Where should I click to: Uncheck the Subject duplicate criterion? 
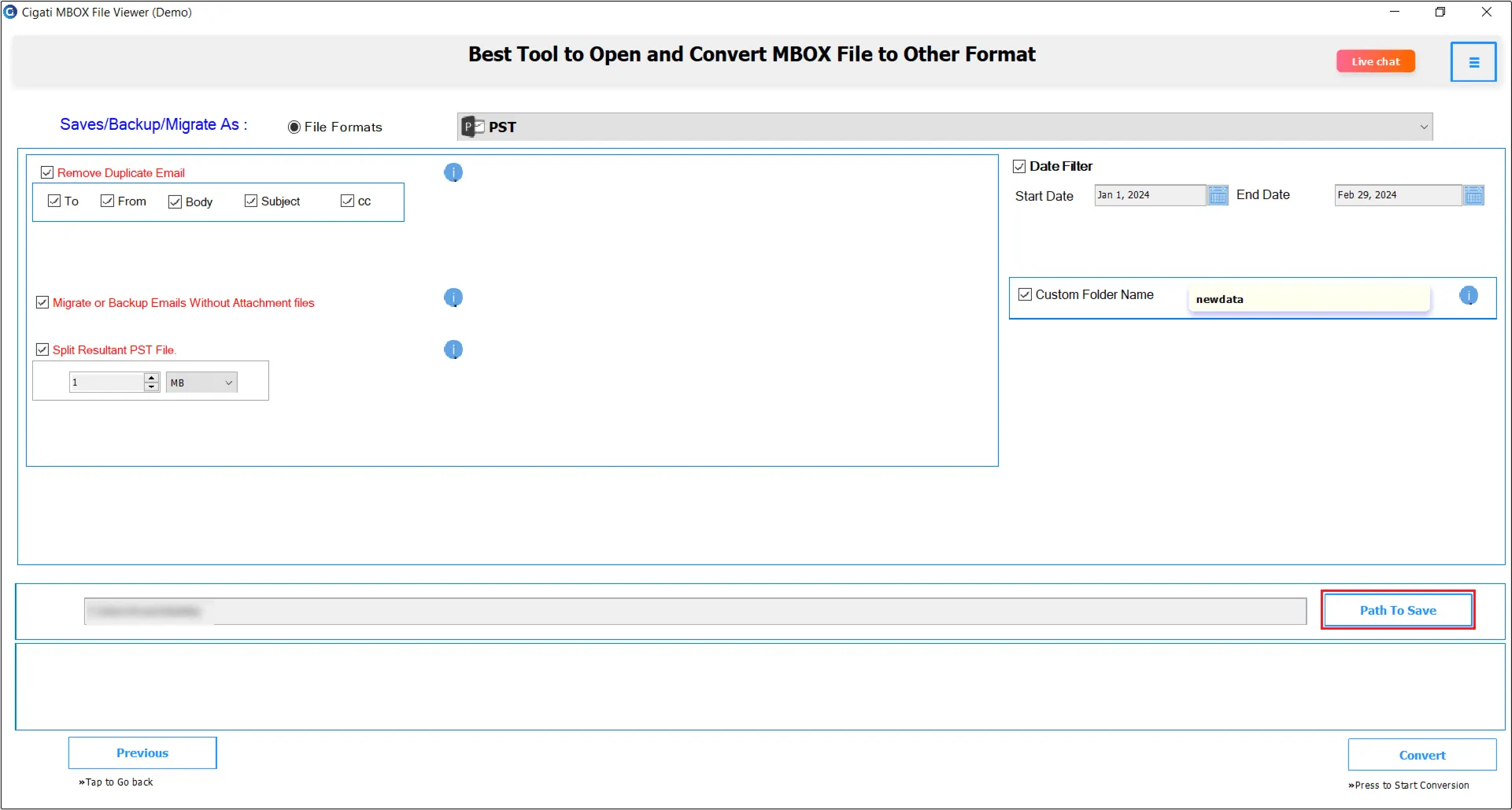coord(251,201)
